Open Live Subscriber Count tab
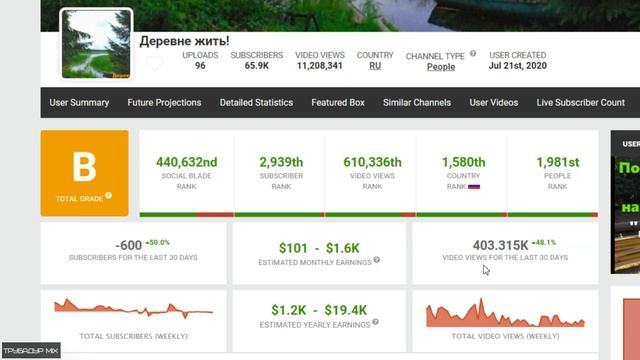Viewport: 640px width, 360px height. (580, 102)
